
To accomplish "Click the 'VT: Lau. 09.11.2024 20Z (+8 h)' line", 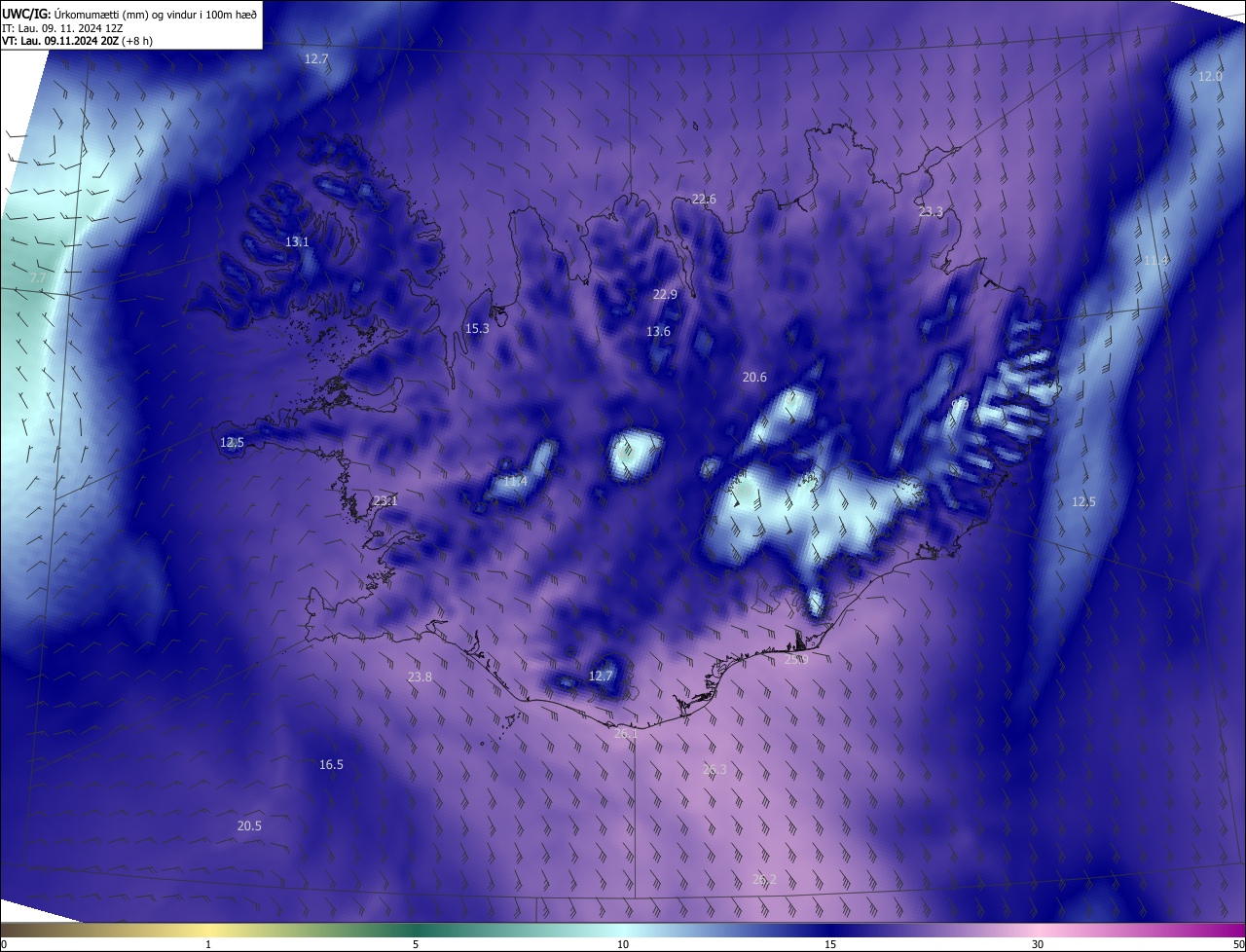I will pos(77,41).
